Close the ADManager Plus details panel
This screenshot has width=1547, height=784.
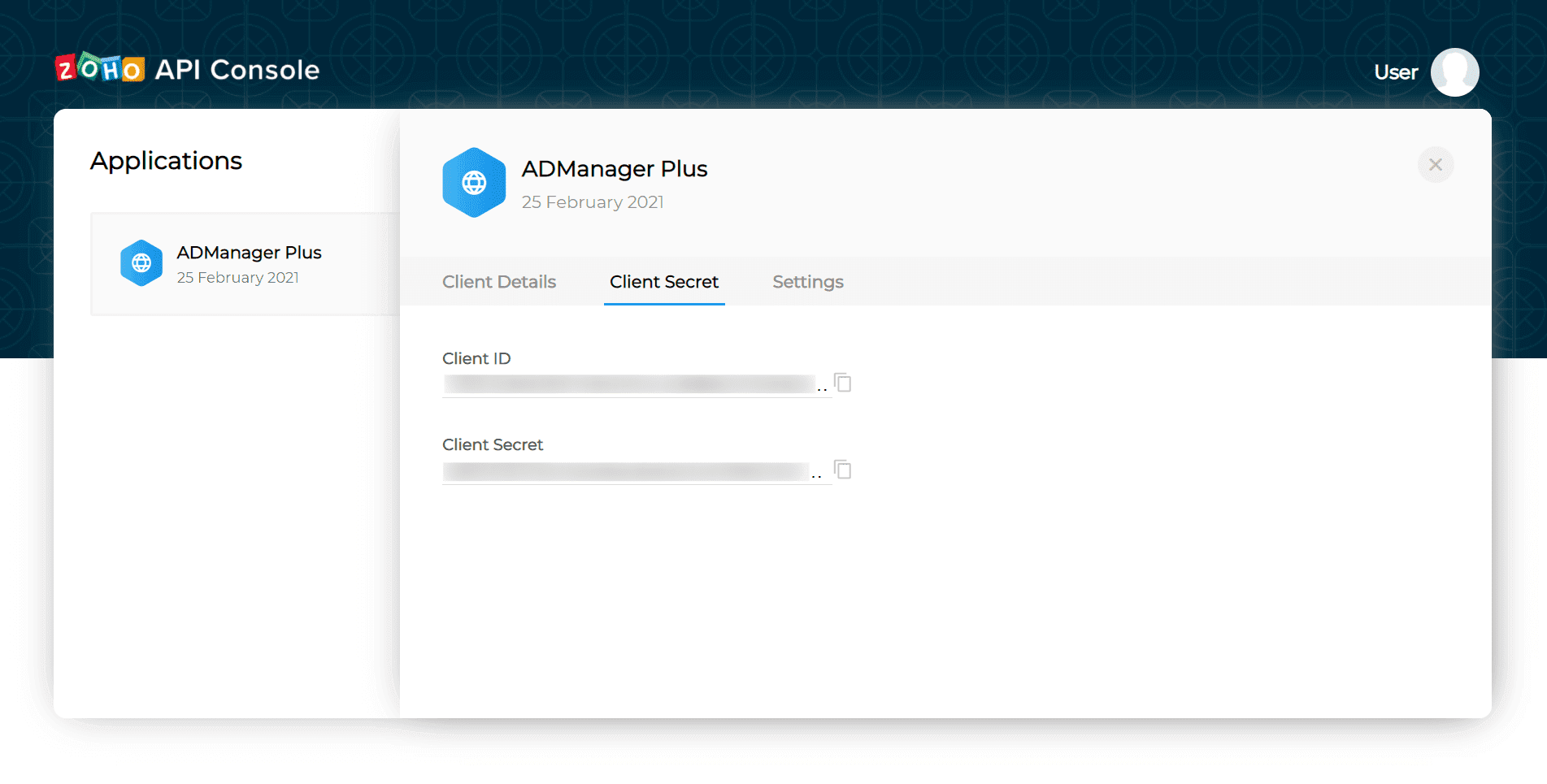(x=1436, y=165)
